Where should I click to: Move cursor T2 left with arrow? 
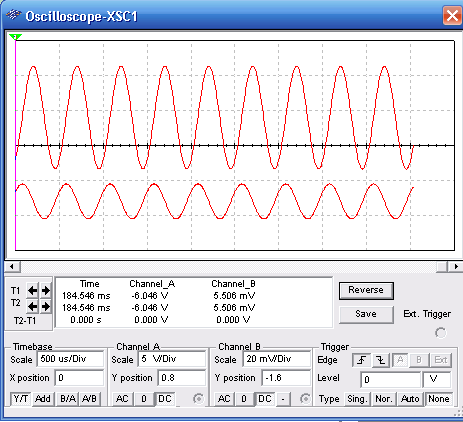[32, 306]
